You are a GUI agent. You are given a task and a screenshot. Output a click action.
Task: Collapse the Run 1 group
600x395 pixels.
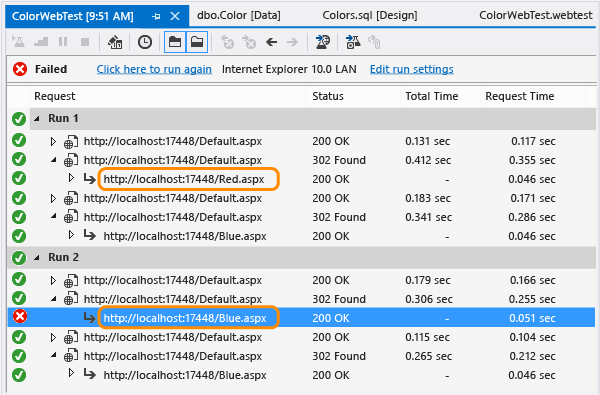(37, 119)
